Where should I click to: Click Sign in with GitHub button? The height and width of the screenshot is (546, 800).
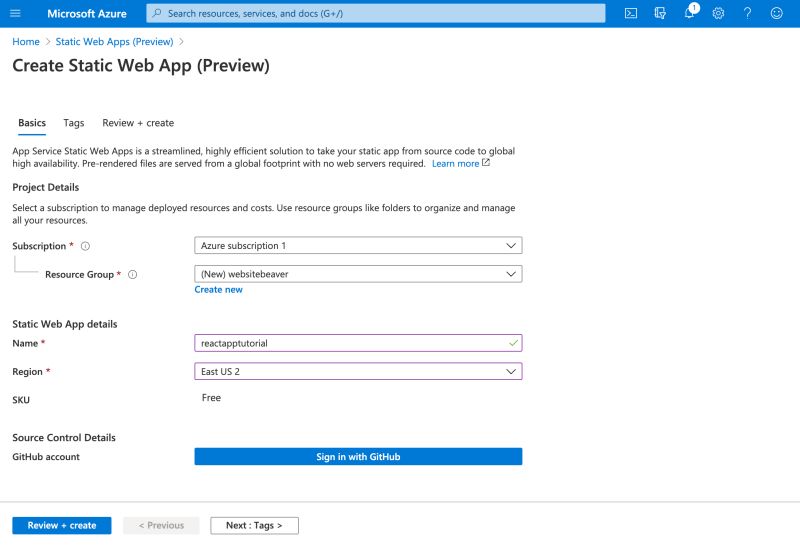[x=358, y=457]
